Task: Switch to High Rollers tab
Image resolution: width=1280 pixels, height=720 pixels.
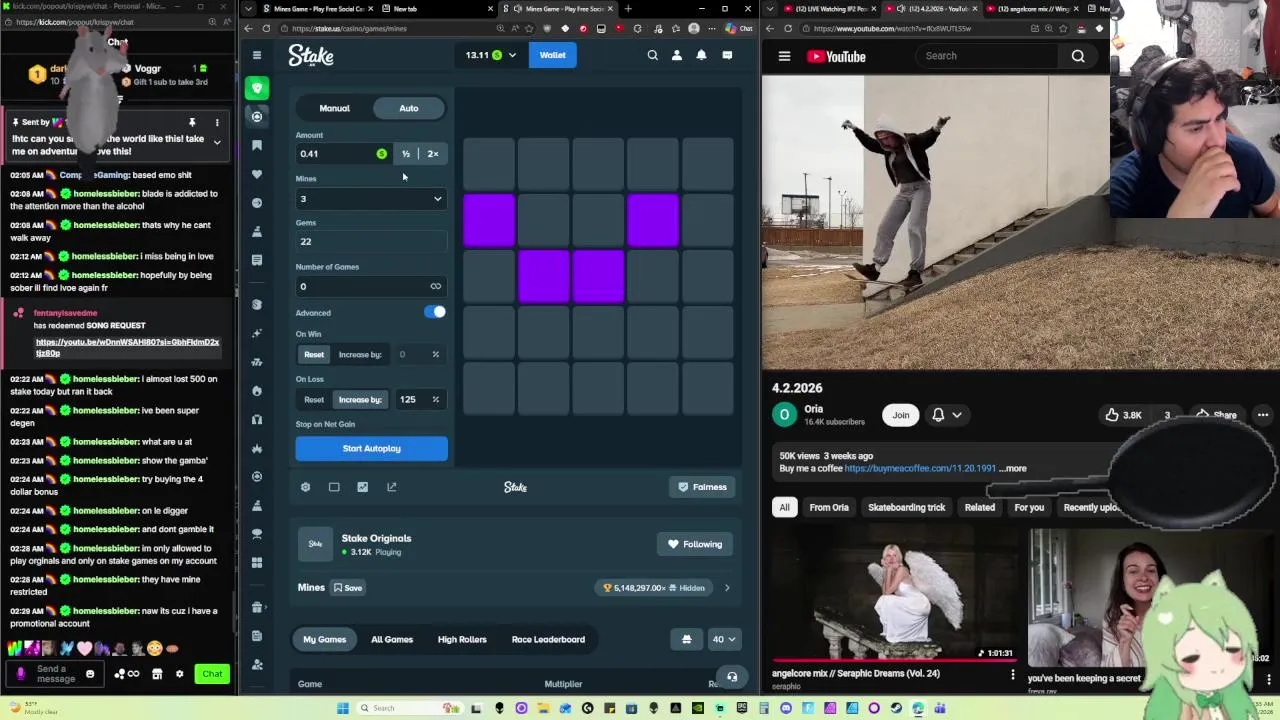Action: (462, 639)
